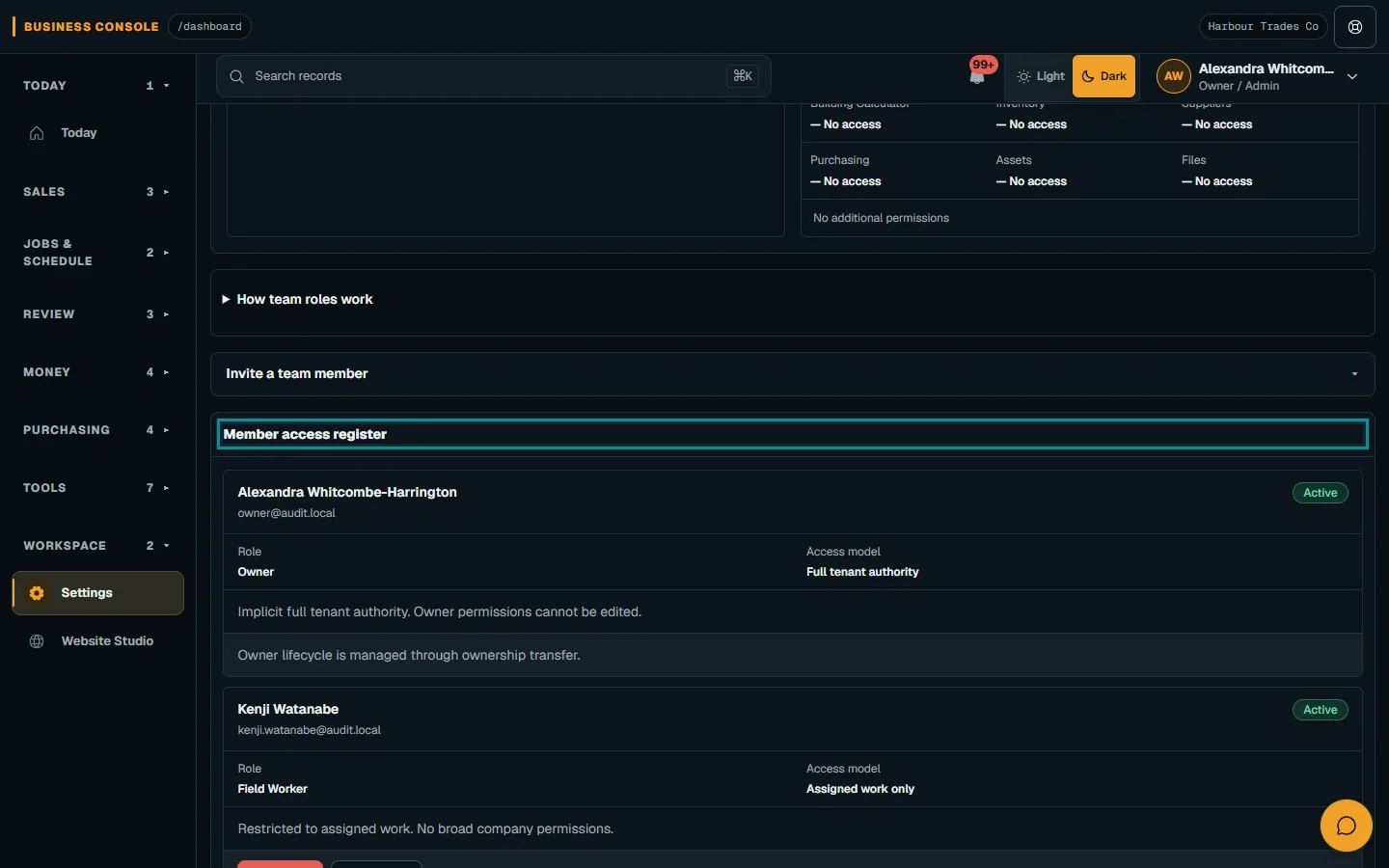Click the kenji.watanabe@audit.local email
1389x868 pixels.
point(309,731)
